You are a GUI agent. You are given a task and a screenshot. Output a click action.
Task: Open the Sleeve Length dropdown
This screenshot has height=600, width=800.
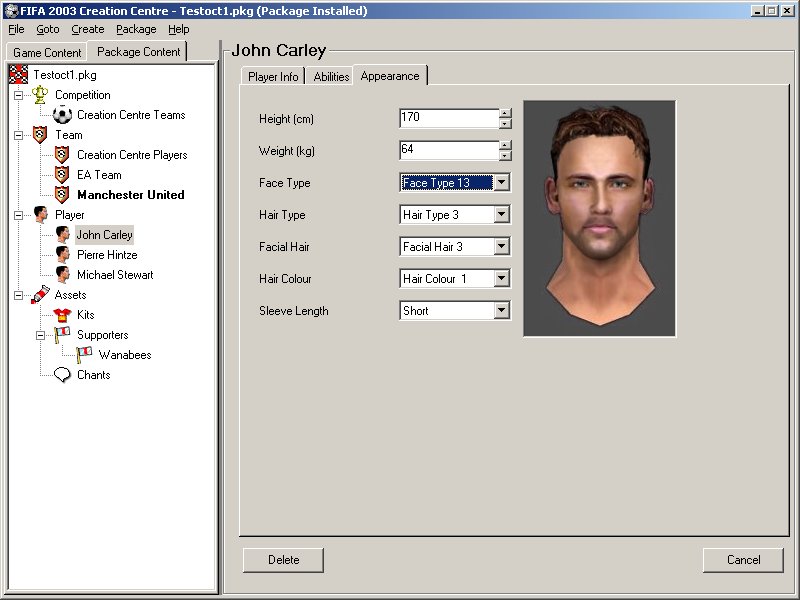(502, 310)
